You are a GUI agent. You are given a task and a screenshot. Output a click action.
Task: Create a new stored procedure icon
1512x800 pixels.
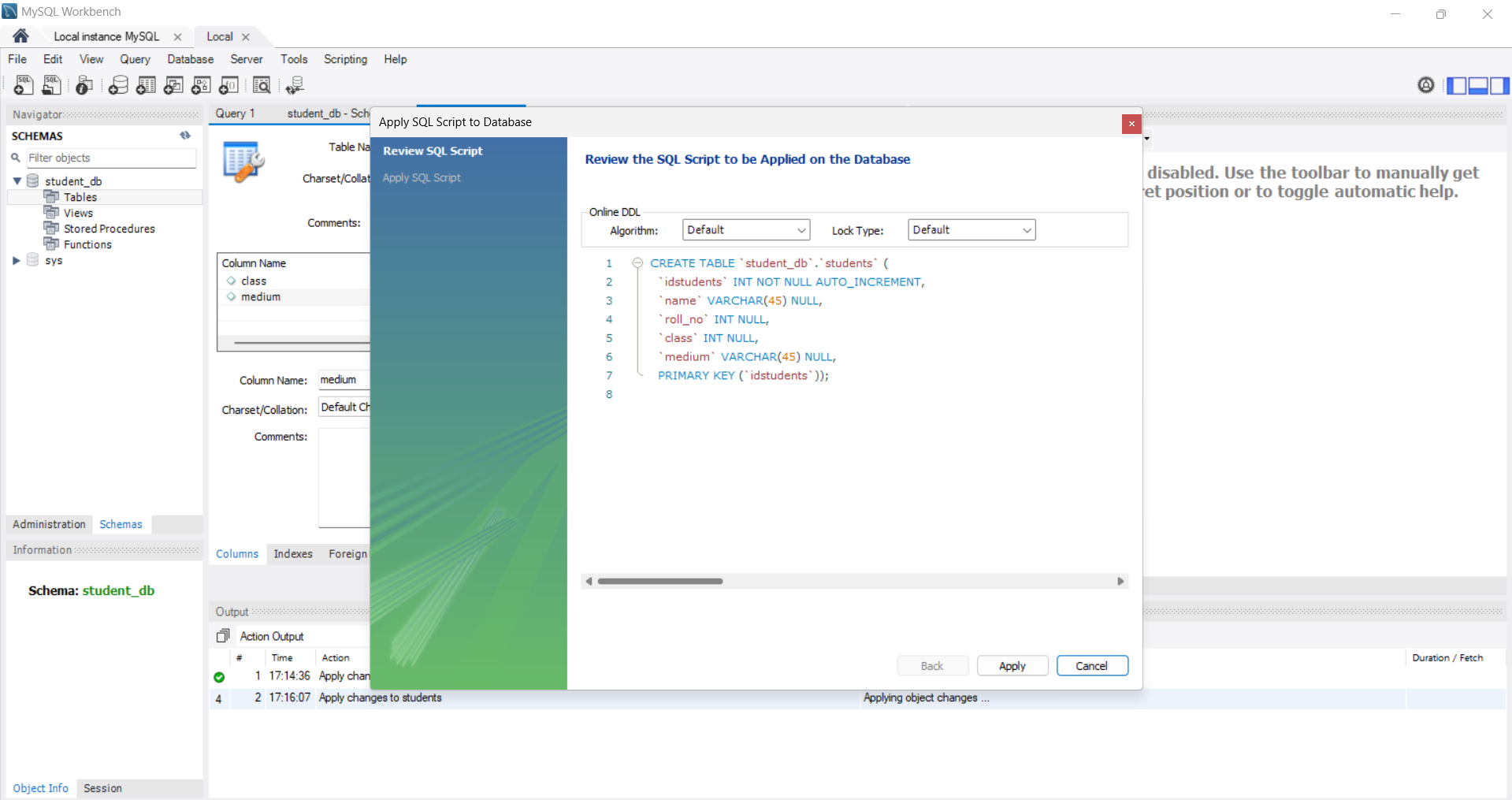[x=201, y=85]
